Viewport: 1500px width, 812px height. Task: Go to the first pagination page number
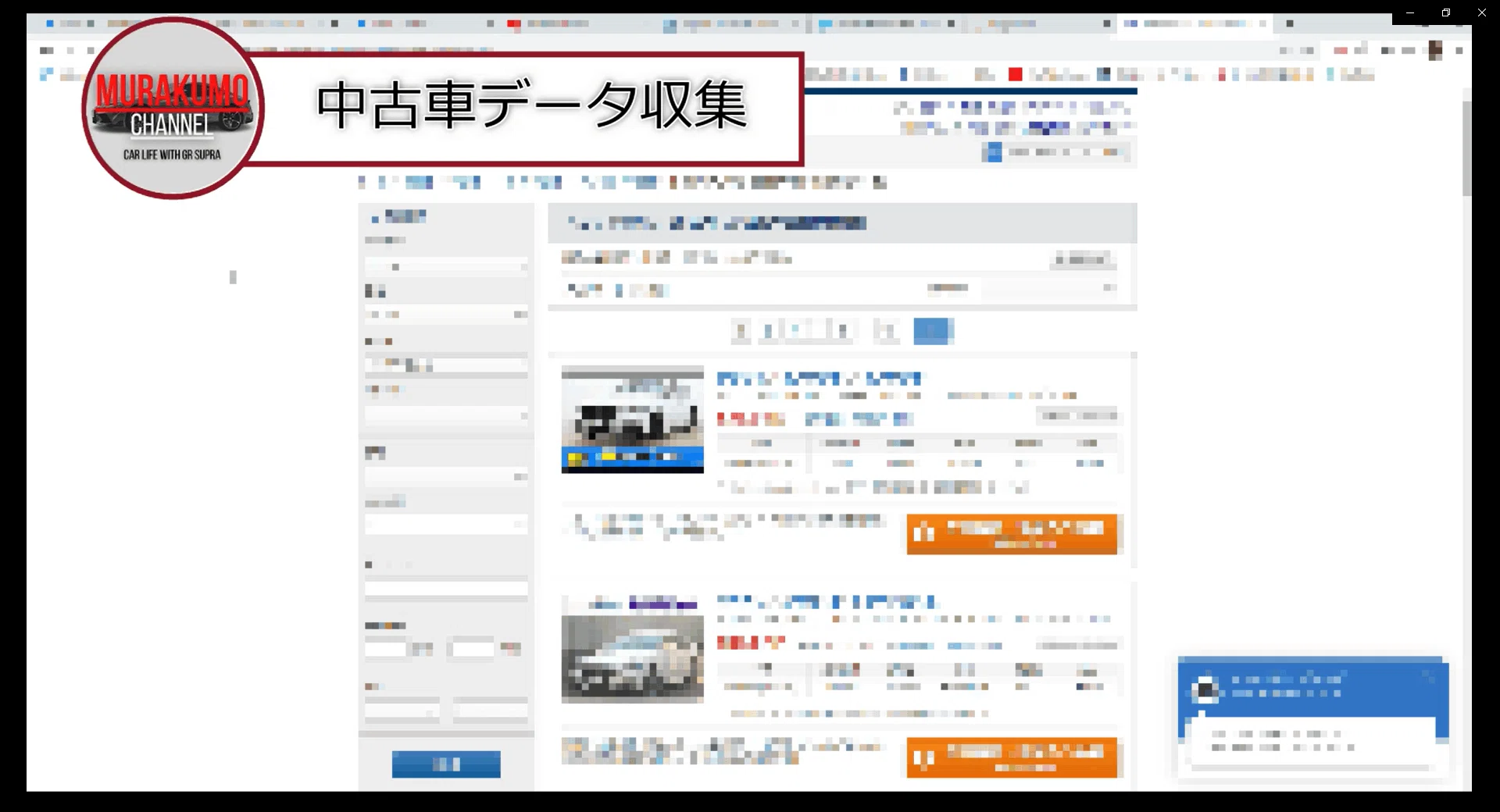(741, 331)
